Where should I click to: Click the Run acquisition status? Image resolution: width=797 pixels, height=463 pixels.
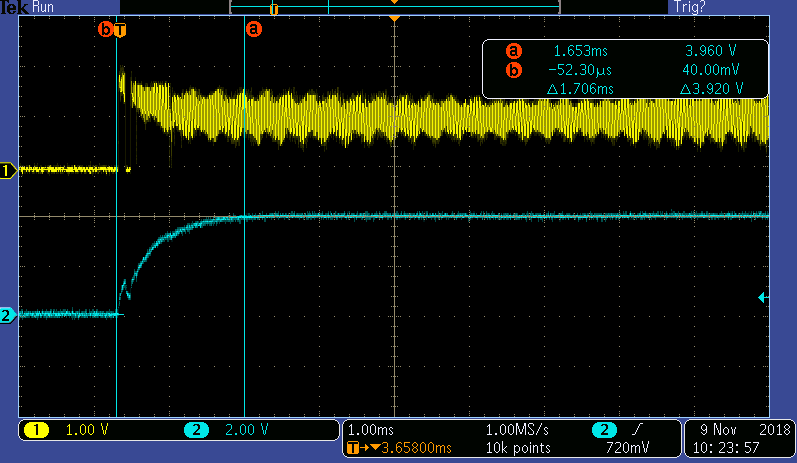[44, 7]
